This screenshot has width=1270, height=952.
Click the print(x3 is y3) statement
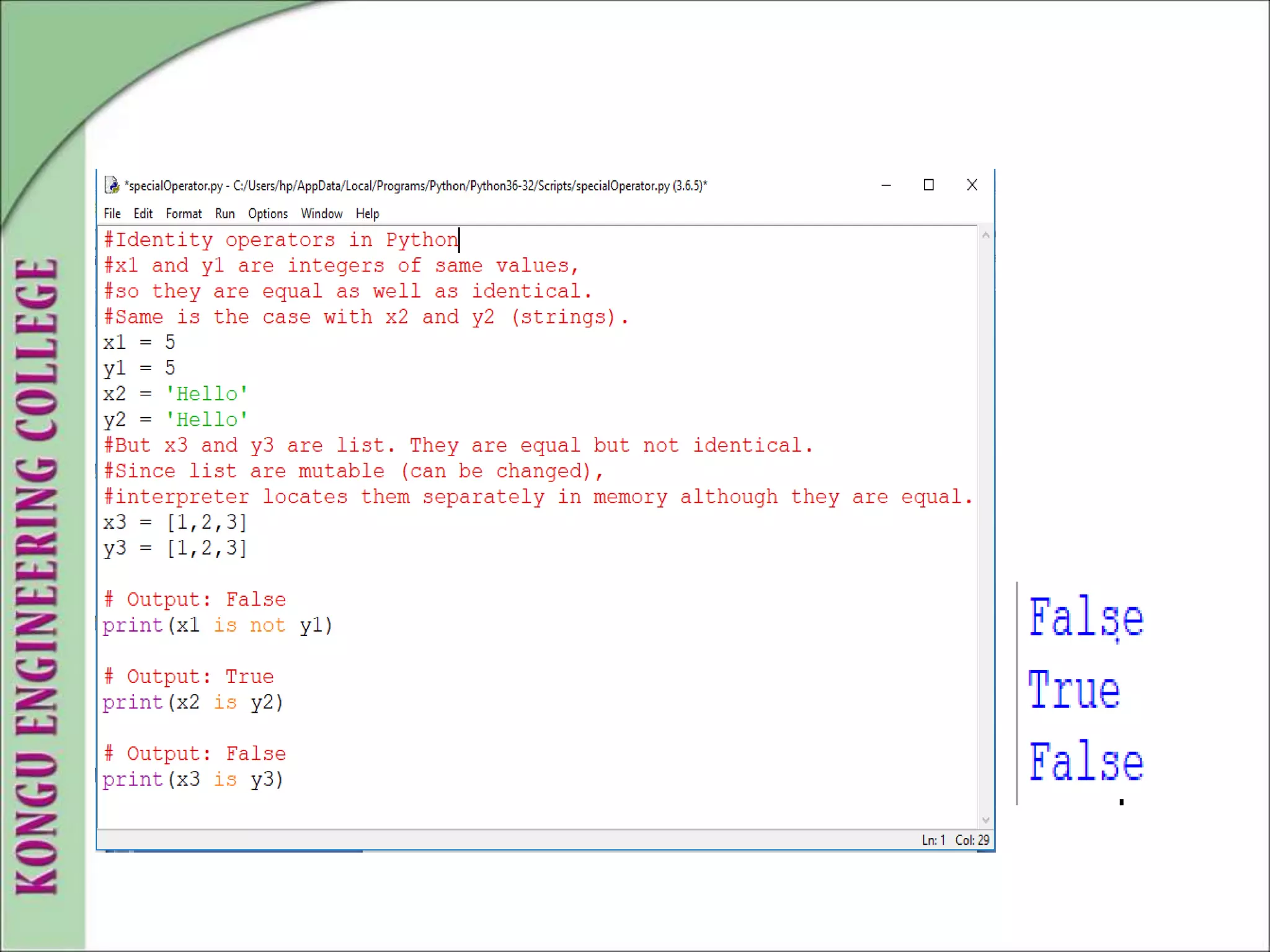coord(192,780)
